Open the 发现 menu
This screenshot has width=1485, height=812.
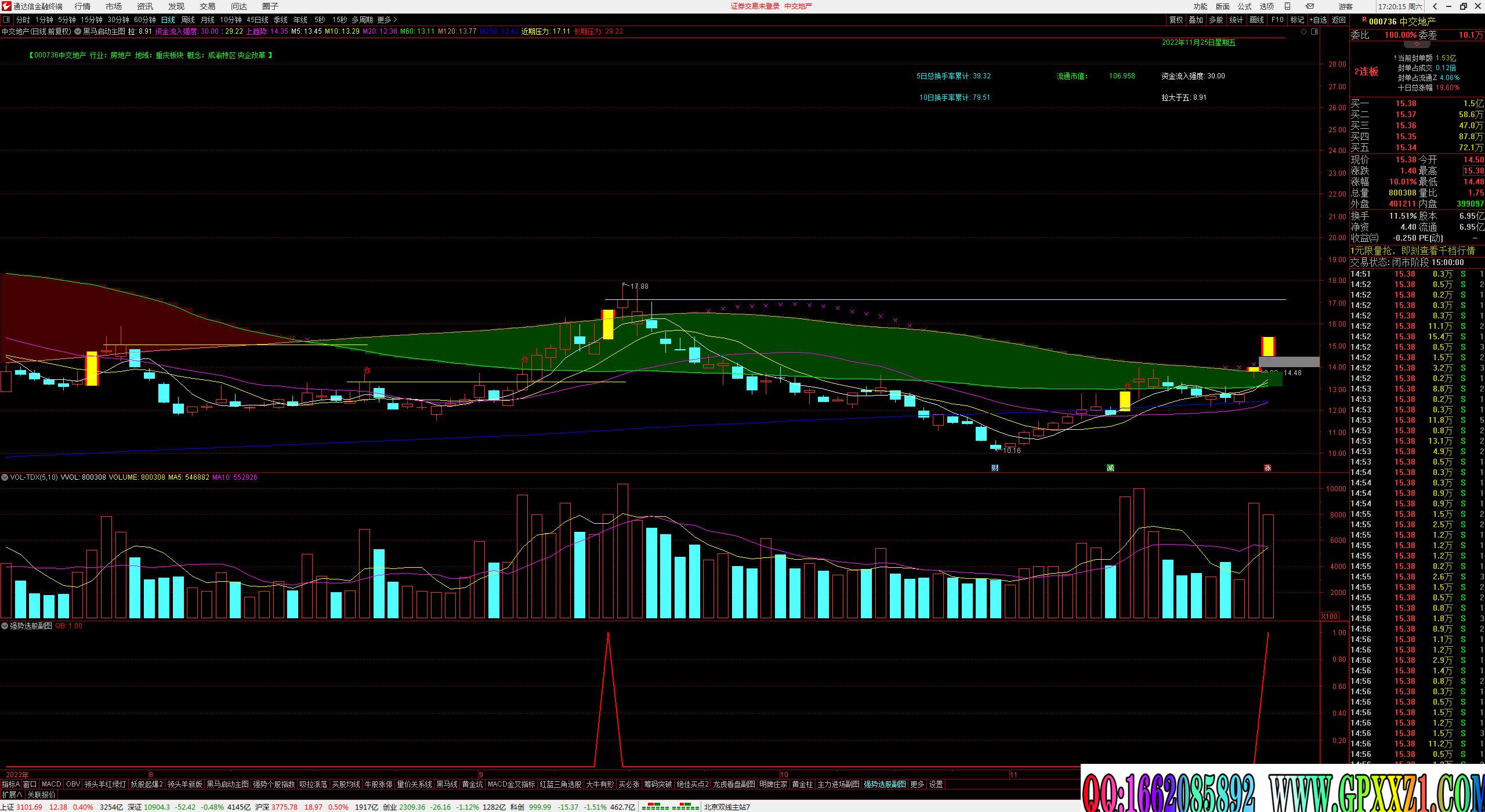coord(176,6)
